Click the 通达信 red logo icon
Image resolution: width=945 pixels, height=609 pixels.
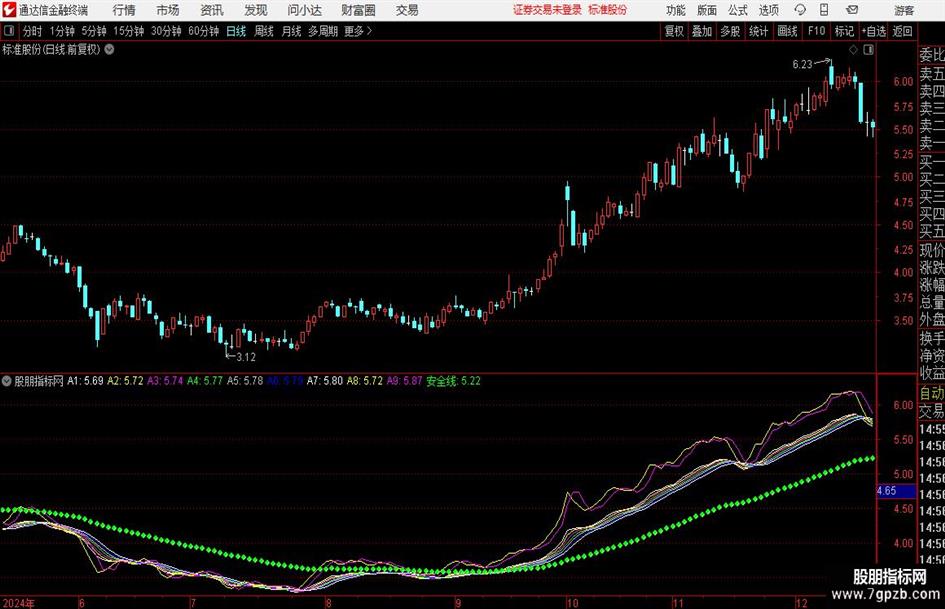click(x=8, y=10)
